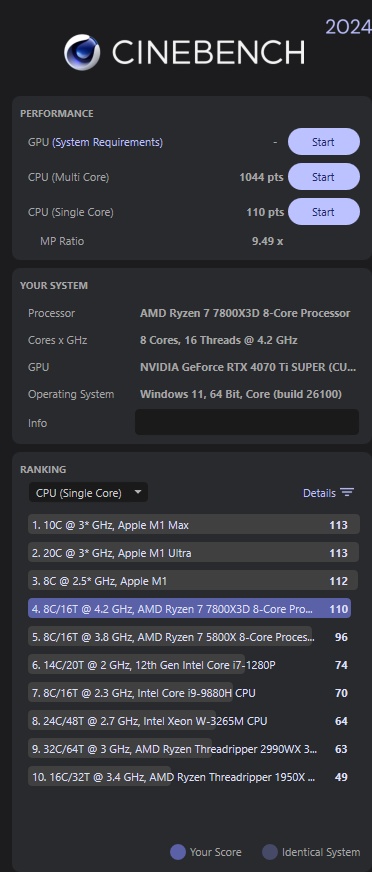Open the CPU (Single Core) ranking dropdown
The width and height of the screenshot is (372, 872).
point(88,493)
